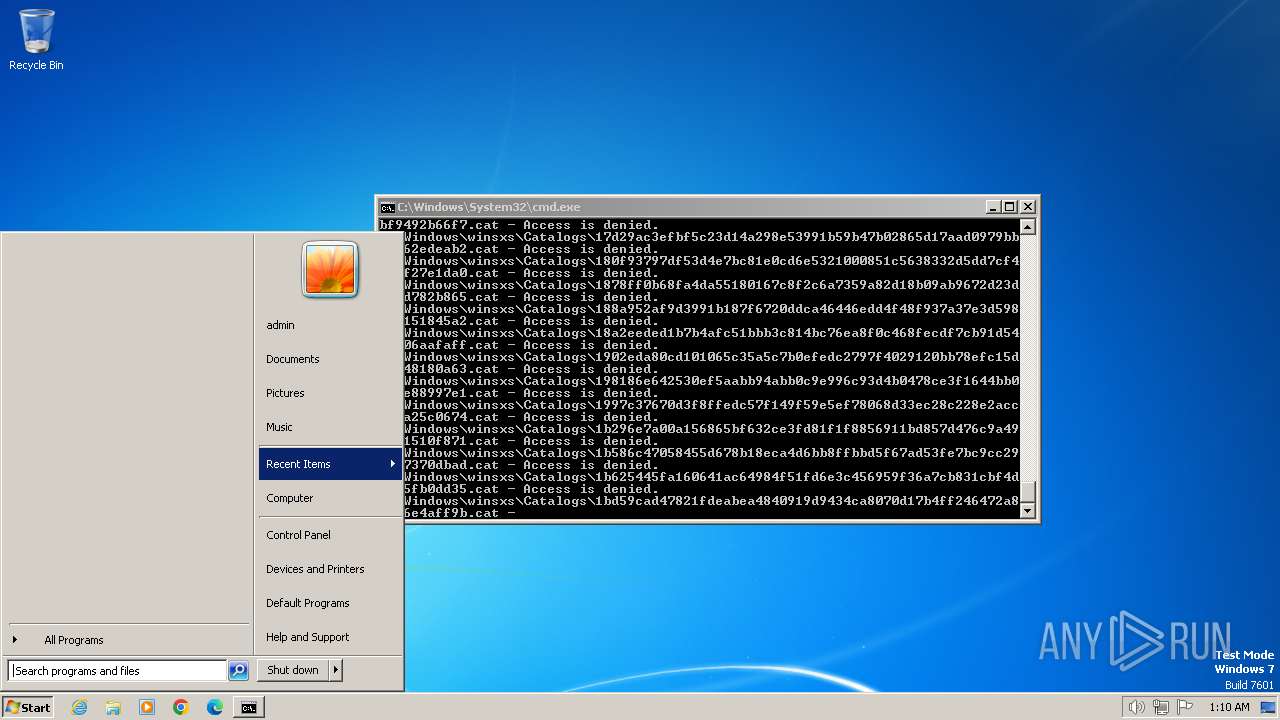Click the cmd scrollbar up arrow
The width and height of the screenshot is (1280, 720).
[1027, 227]
